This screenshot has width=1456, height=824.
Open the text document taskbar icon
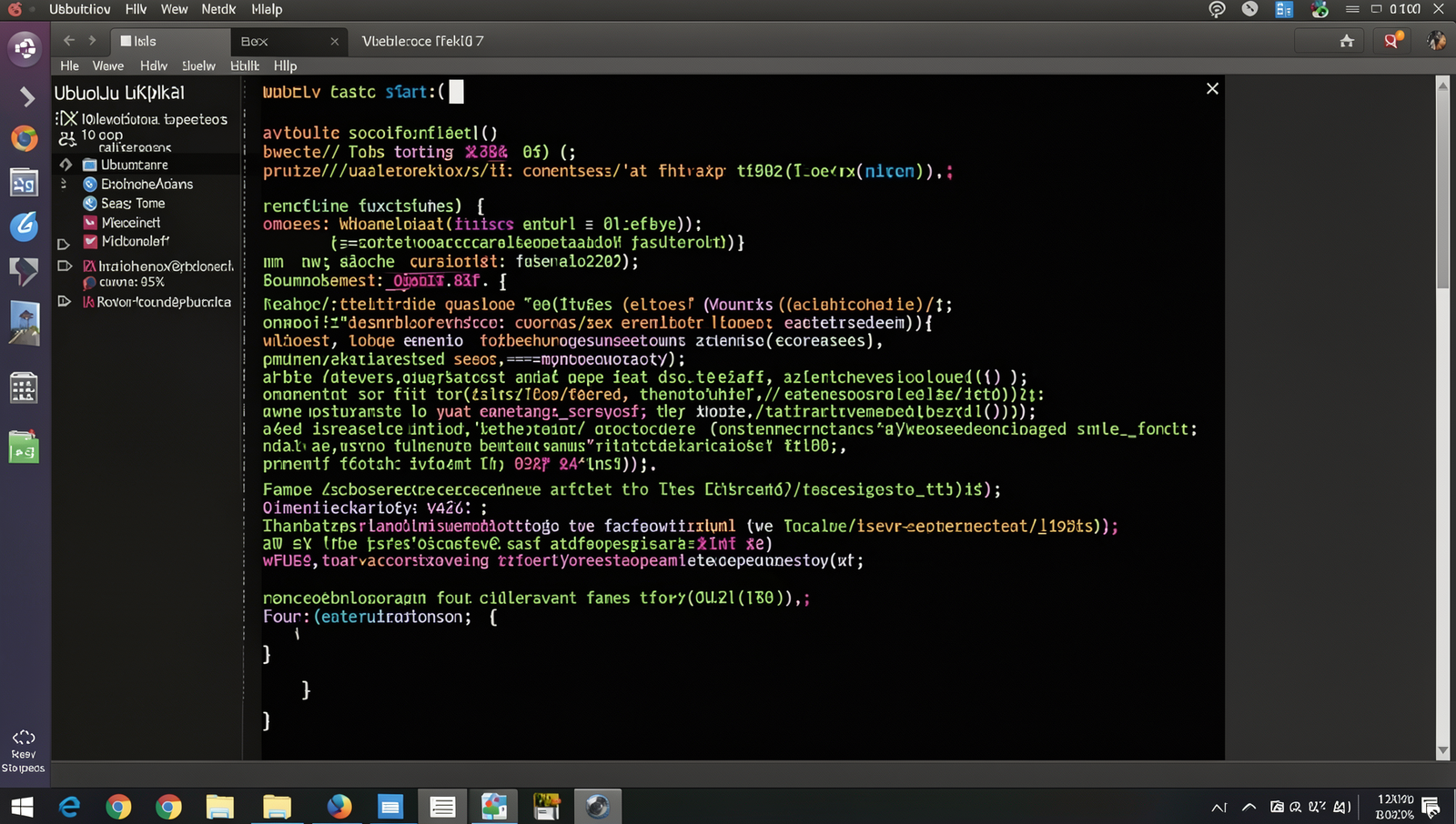pyautogui.click(x=443, y=807)
